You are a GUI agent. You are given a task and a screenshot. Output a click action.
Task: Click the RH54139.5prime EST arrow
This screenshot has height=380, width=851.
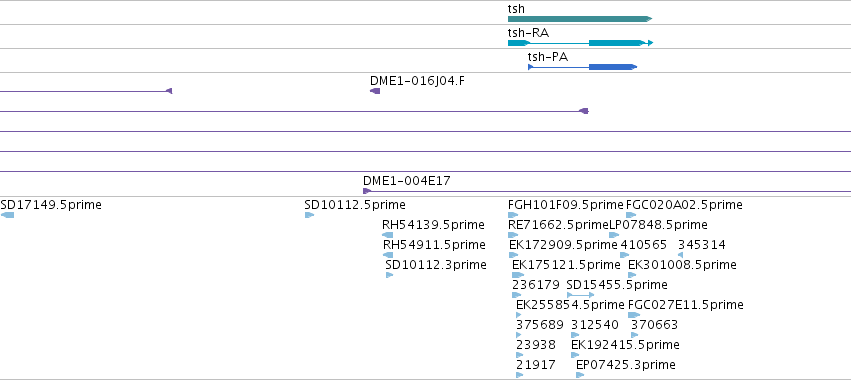pos(388,235)
